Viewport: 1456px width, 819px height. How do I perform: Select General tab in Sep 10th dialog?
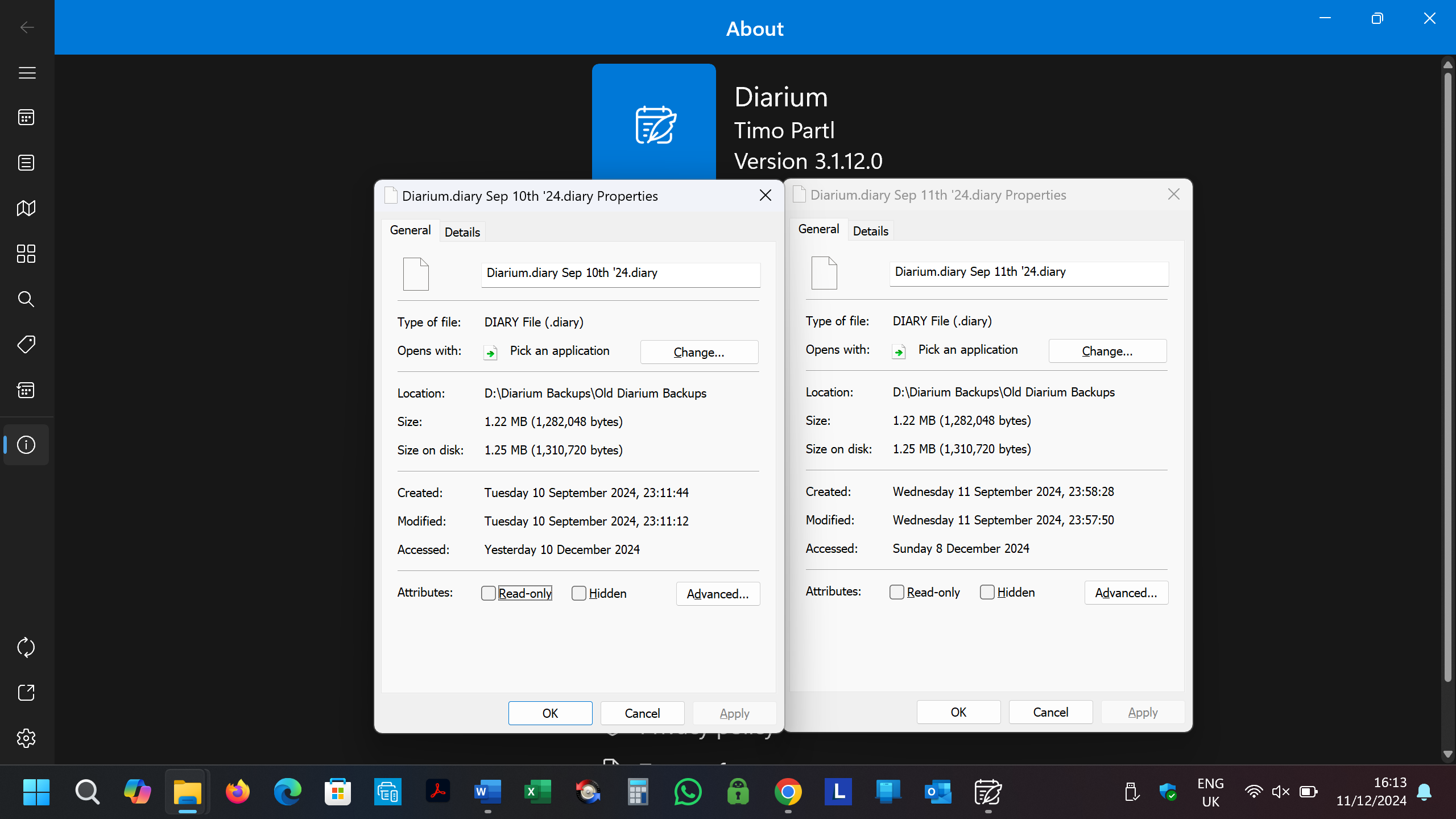tap(410, 230)
